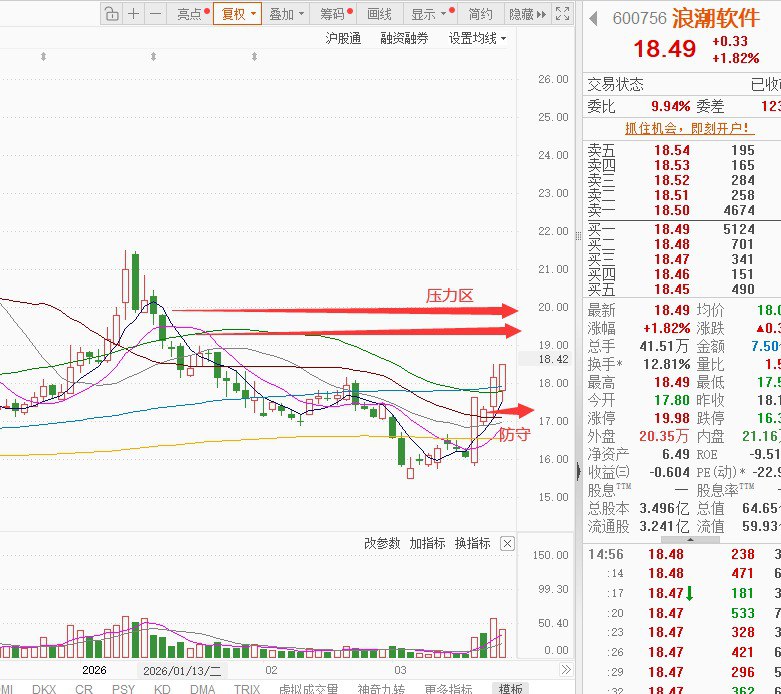
Task: Click 总手 value 41.51万
Action: [664, 346]
